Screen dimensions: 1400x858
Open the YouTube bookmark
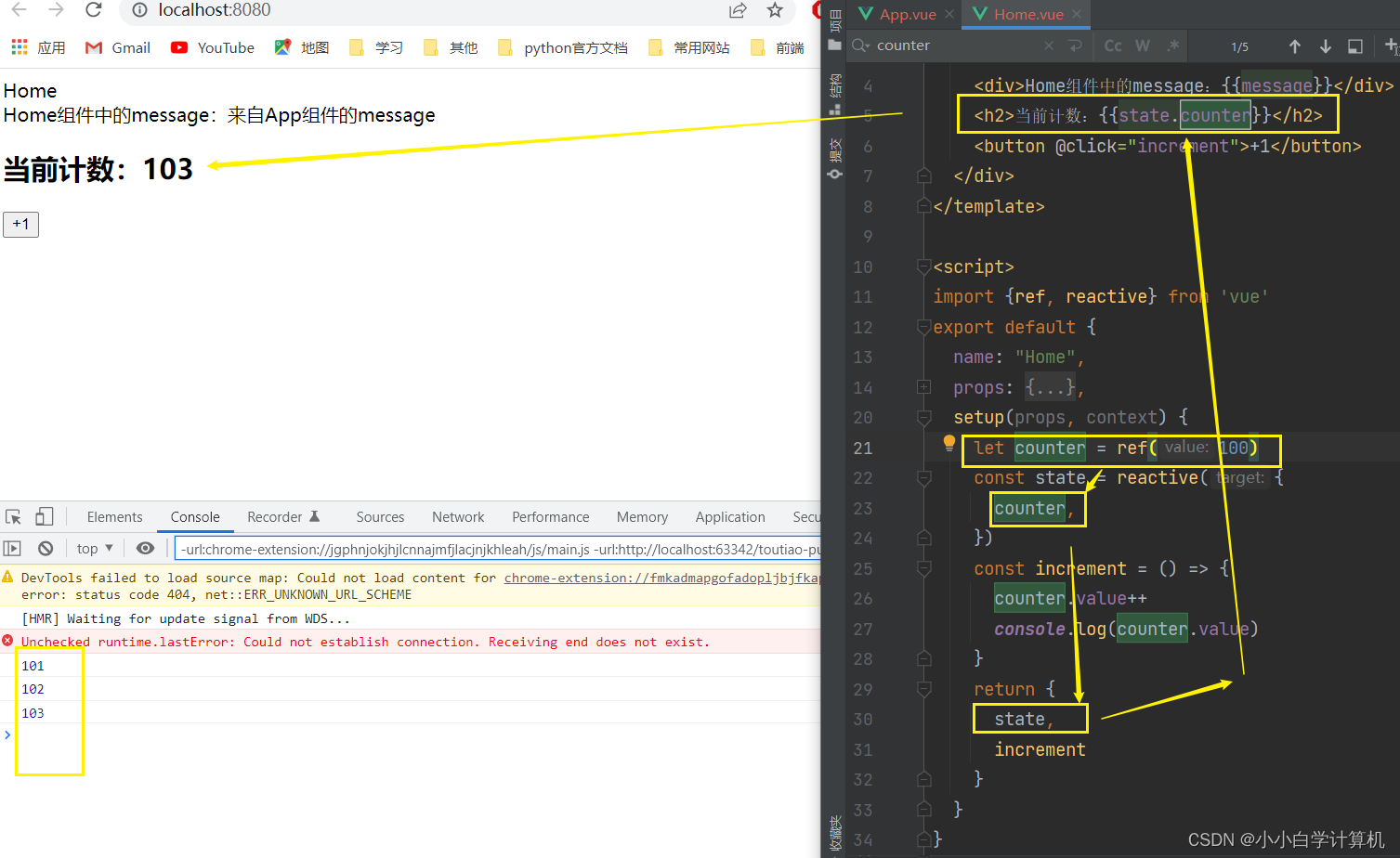pyautogui.click(x=212, y=47)
